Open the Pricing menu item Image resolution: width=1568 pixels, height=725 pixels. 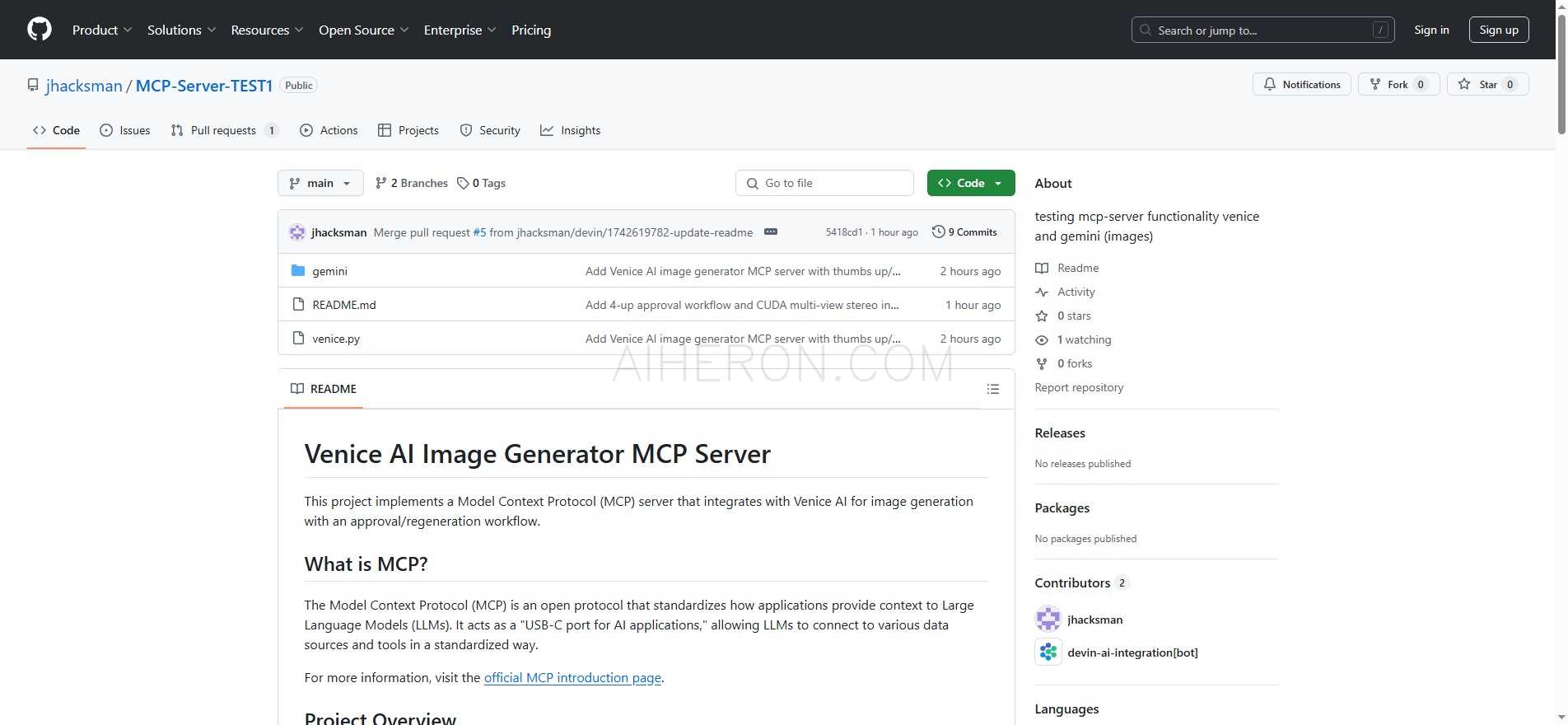[531, 30]
